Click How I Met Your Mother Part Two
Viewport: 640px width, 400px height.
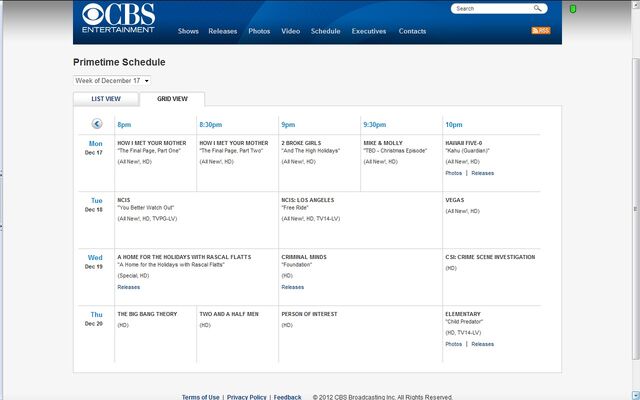(234, 143)
